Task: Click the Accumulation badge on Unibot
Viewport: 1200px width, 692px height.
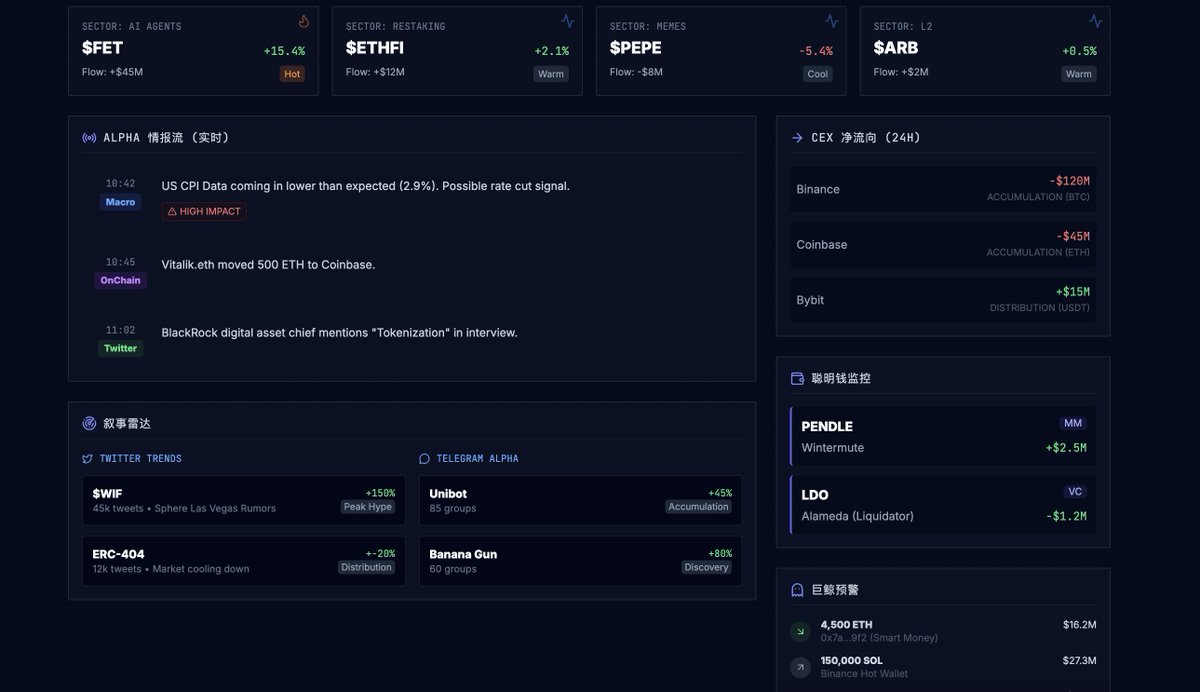Action: coord(699,507)
